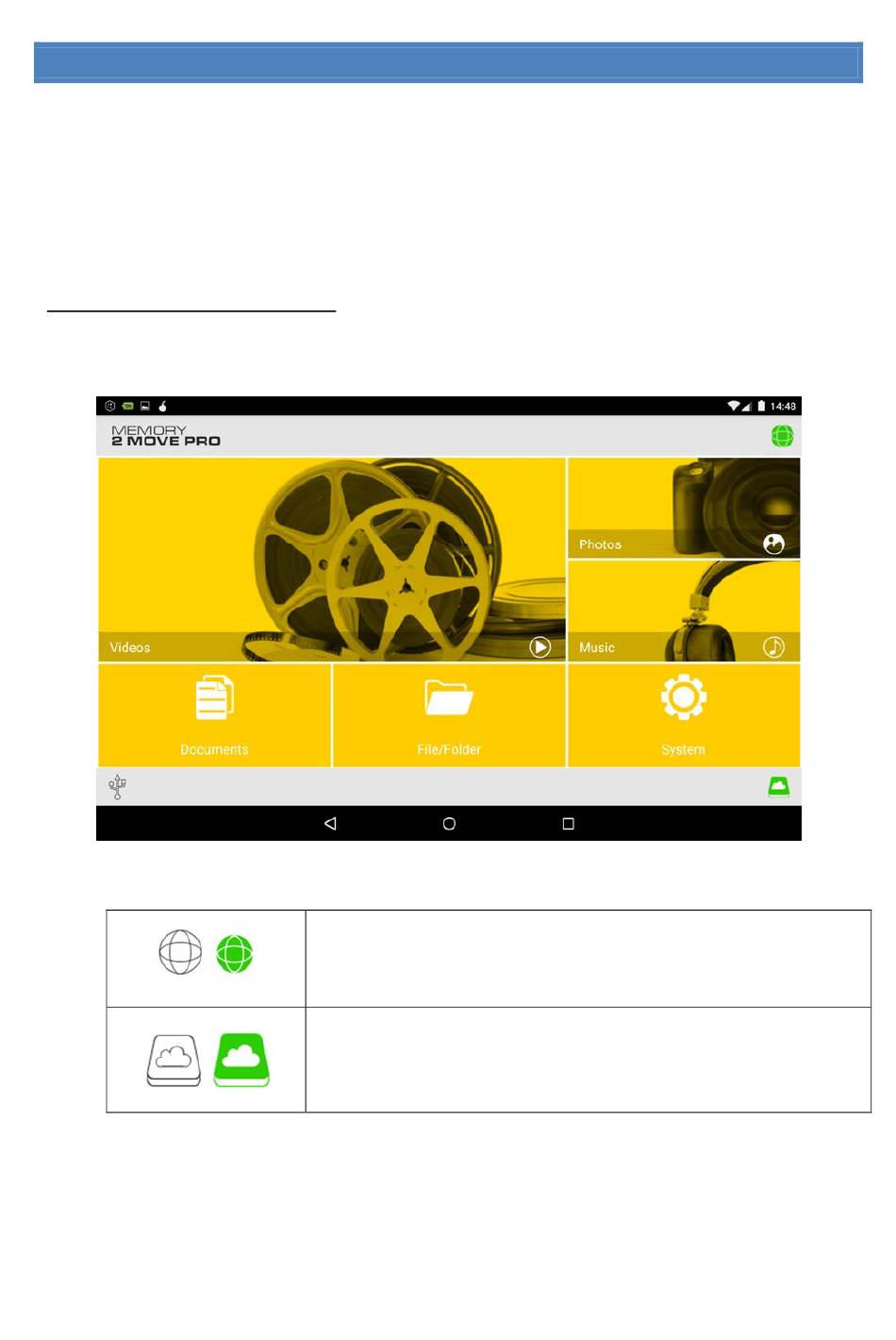Screen dimensions: 896x1340
Task: Tap the Wi-Fi signal status icon
Action: [x=733, y=407]
